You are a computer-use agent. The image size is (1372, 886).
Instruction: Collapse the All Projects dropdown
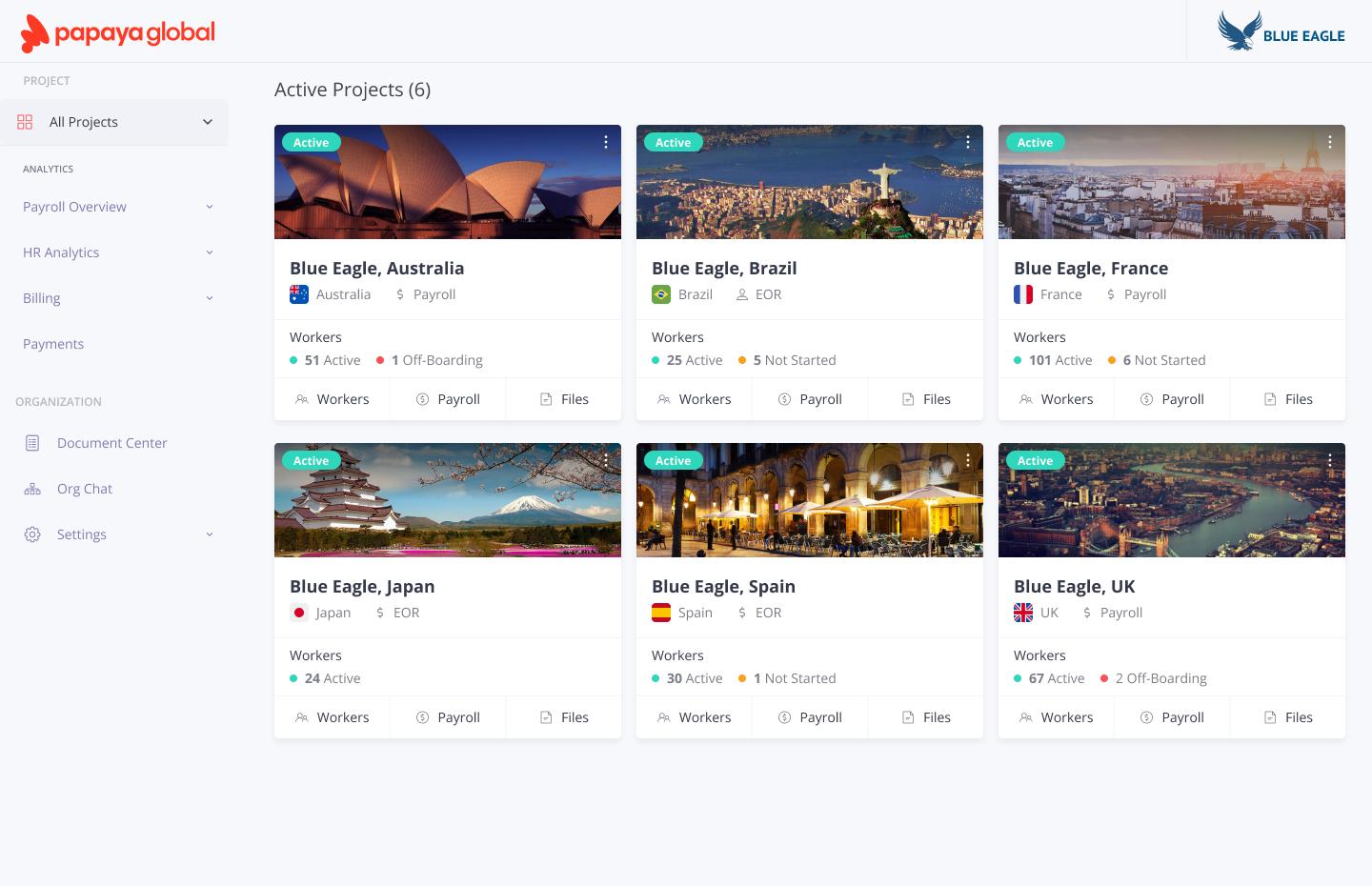coord(208,122)
